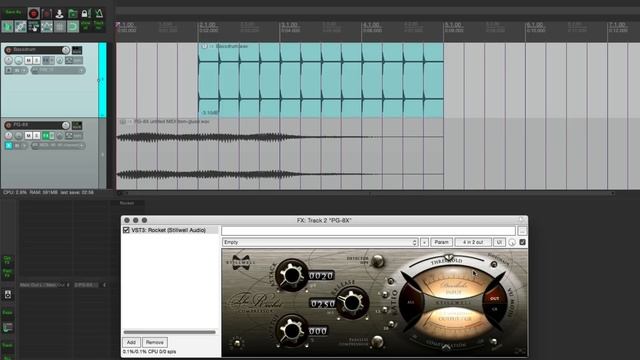The image size is (640, 360).
Task: Click the CPU and RAM status text
Action: pyautogui.click(x=48, y=192)
